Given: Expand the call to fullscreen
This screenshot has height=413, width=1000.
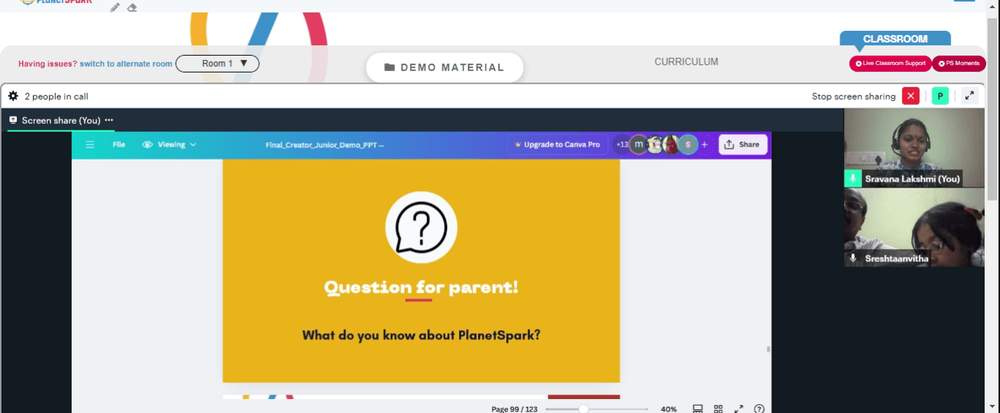Looking at the screenshot, I should click(969, 96).
